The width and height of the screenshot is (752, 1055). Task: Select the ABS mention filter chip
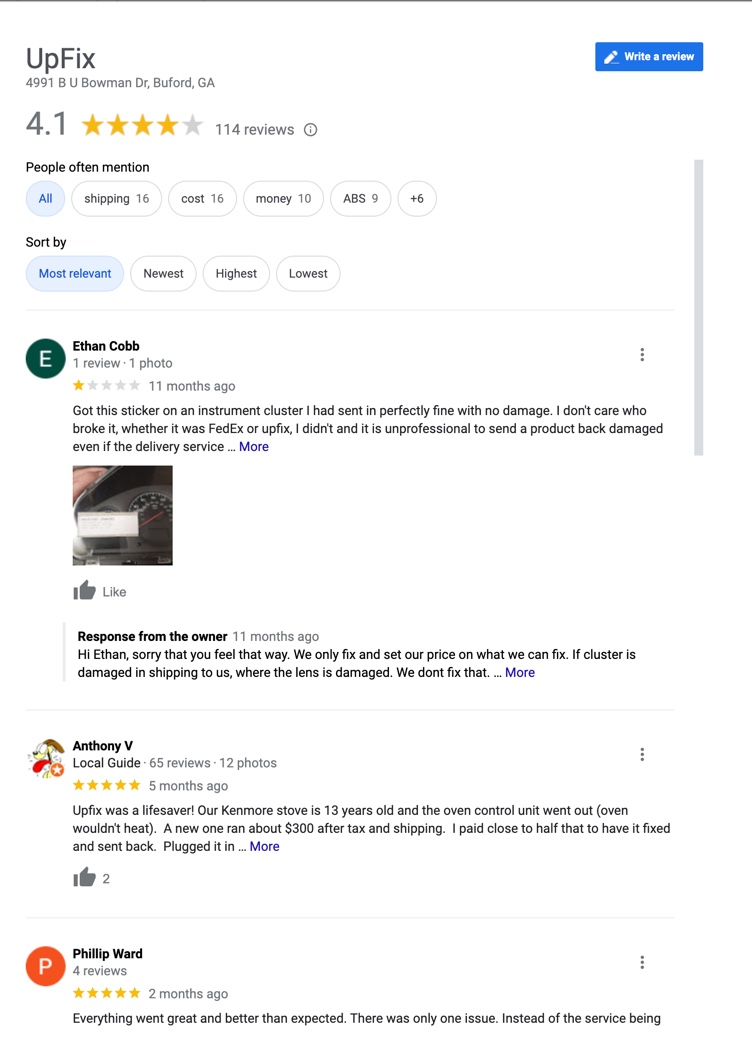click(x=360, y=199)
